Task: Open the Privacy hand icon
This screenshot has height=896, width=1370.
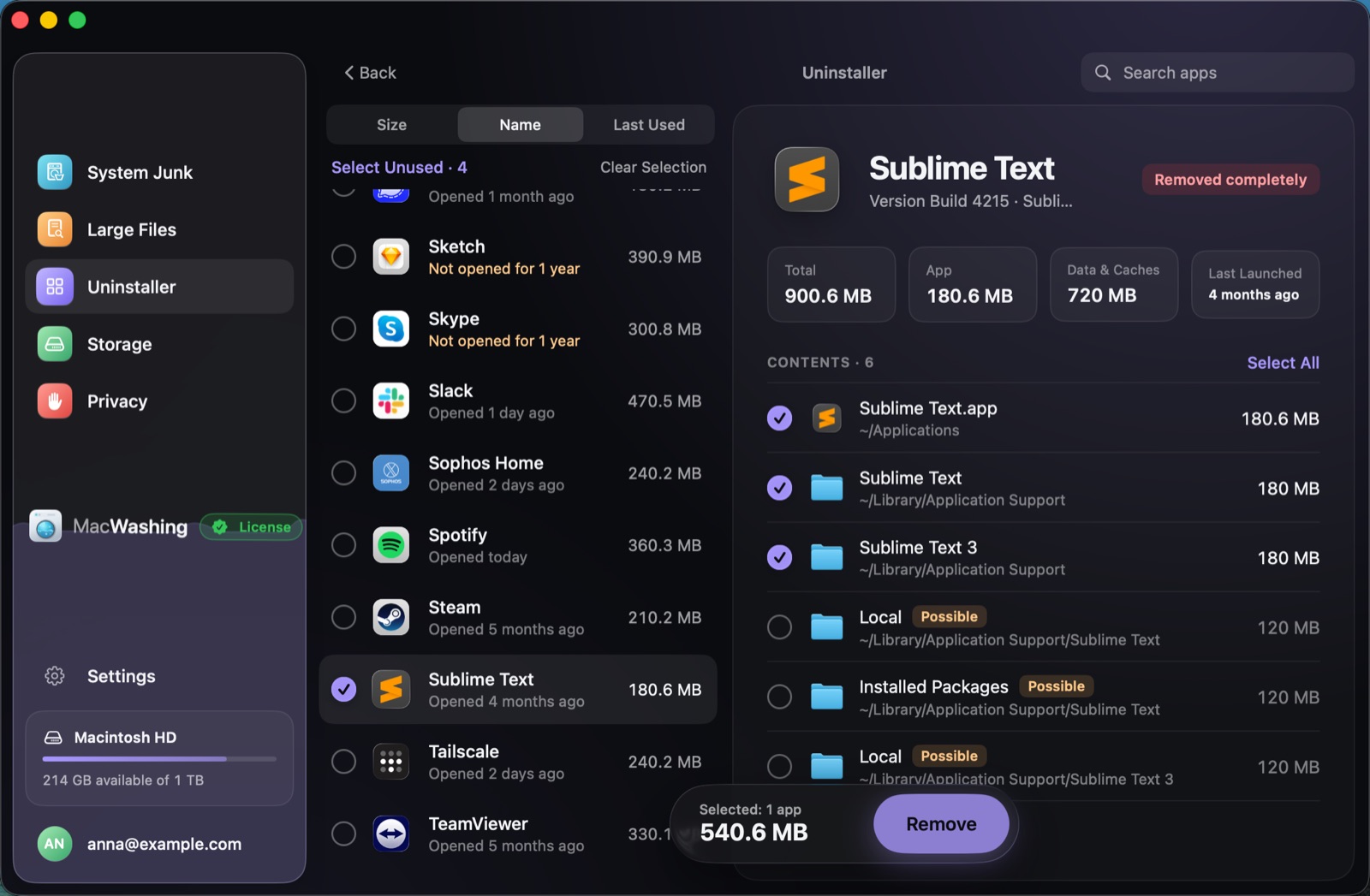Action: 55,401
